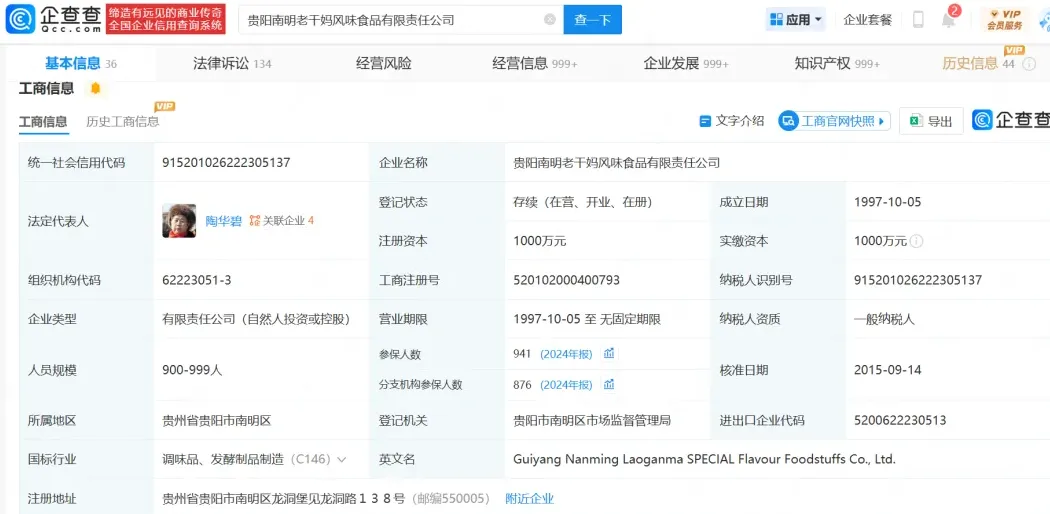Click 组织机构代码 value 62223051-3

(197, 280)
